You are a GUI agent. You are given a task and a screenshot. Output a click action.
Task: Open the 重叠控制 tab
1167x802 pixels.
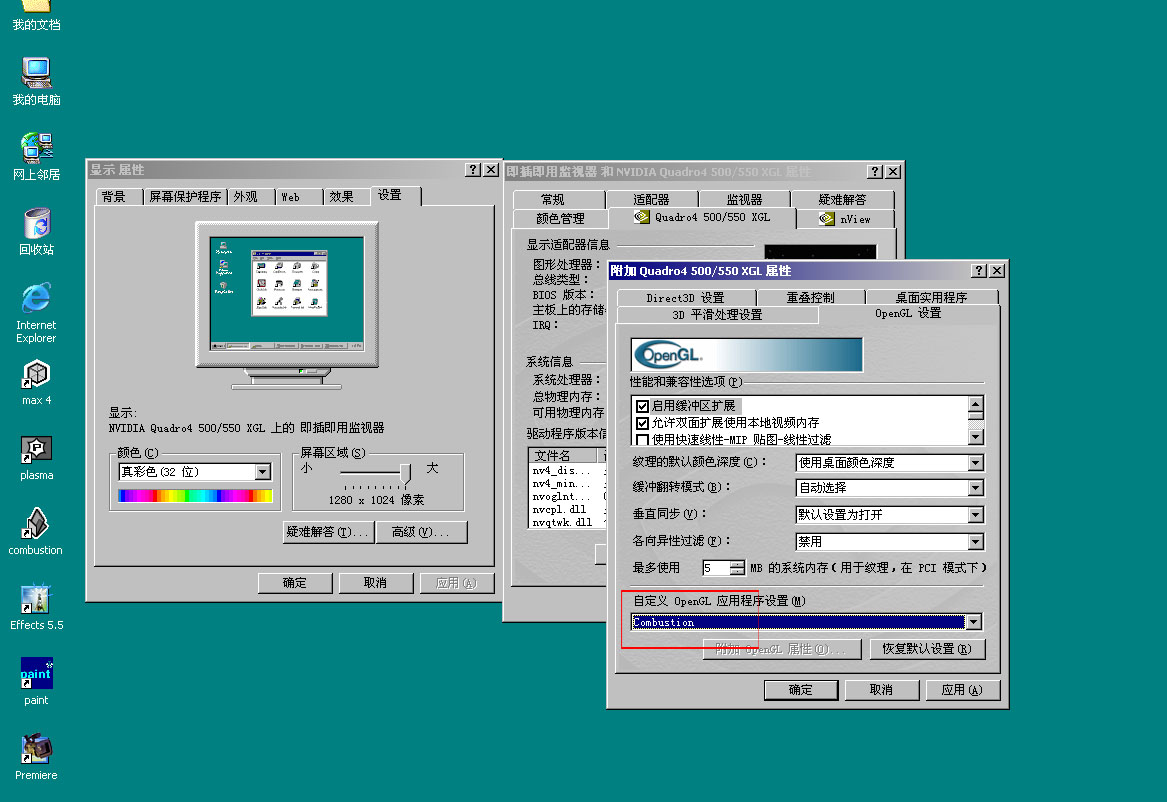pyautogui.click(x=810, y=298)
